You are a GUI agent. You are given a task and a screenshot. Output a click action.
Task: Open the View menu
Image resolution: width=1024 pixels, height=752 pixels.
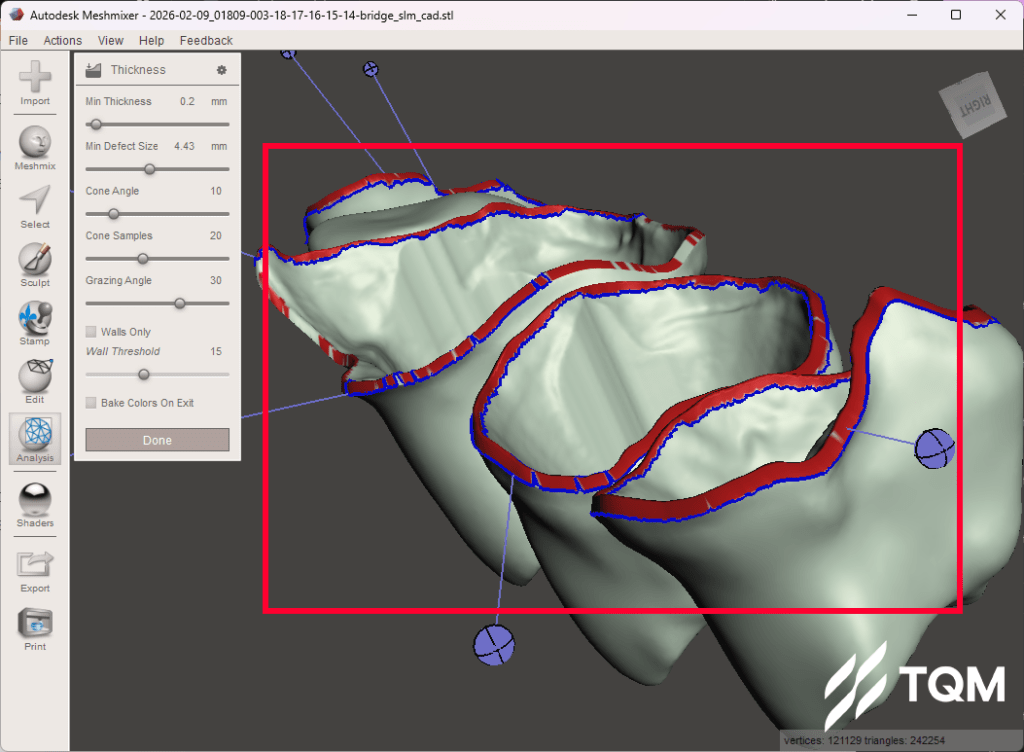coord(111,40)
